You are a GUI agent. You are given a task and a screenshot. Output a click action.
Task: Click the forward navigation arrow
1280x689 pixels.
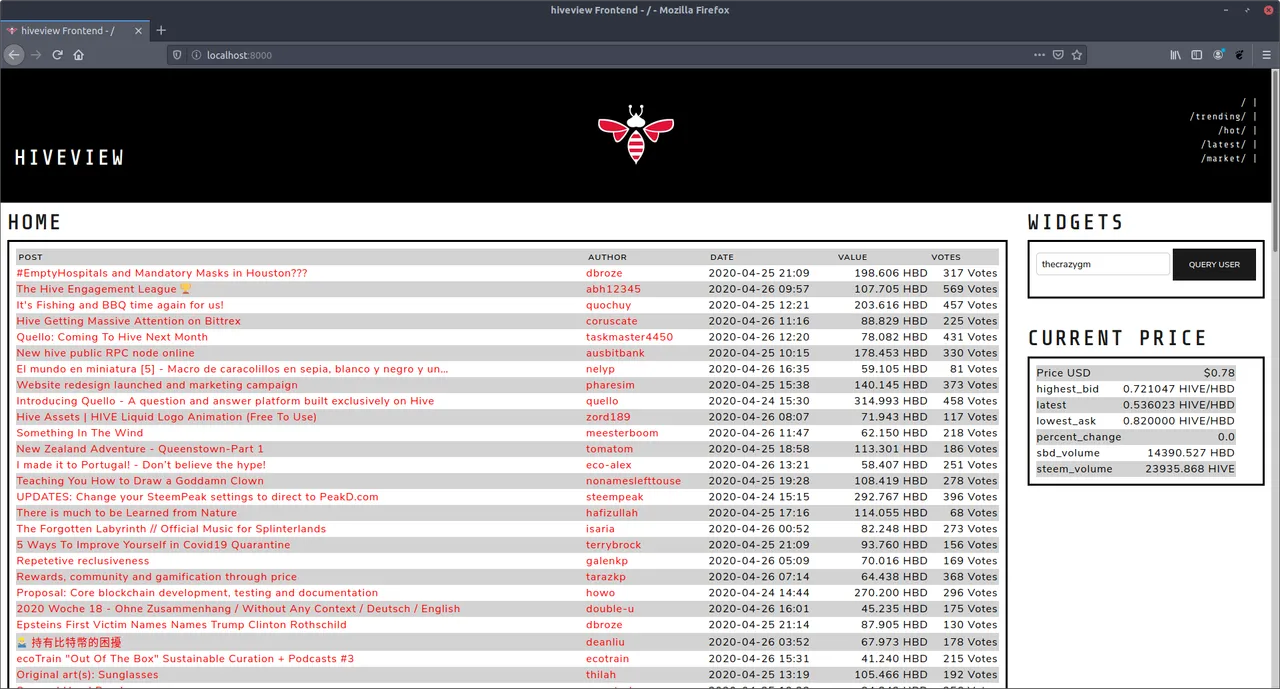tap(36, 55)
